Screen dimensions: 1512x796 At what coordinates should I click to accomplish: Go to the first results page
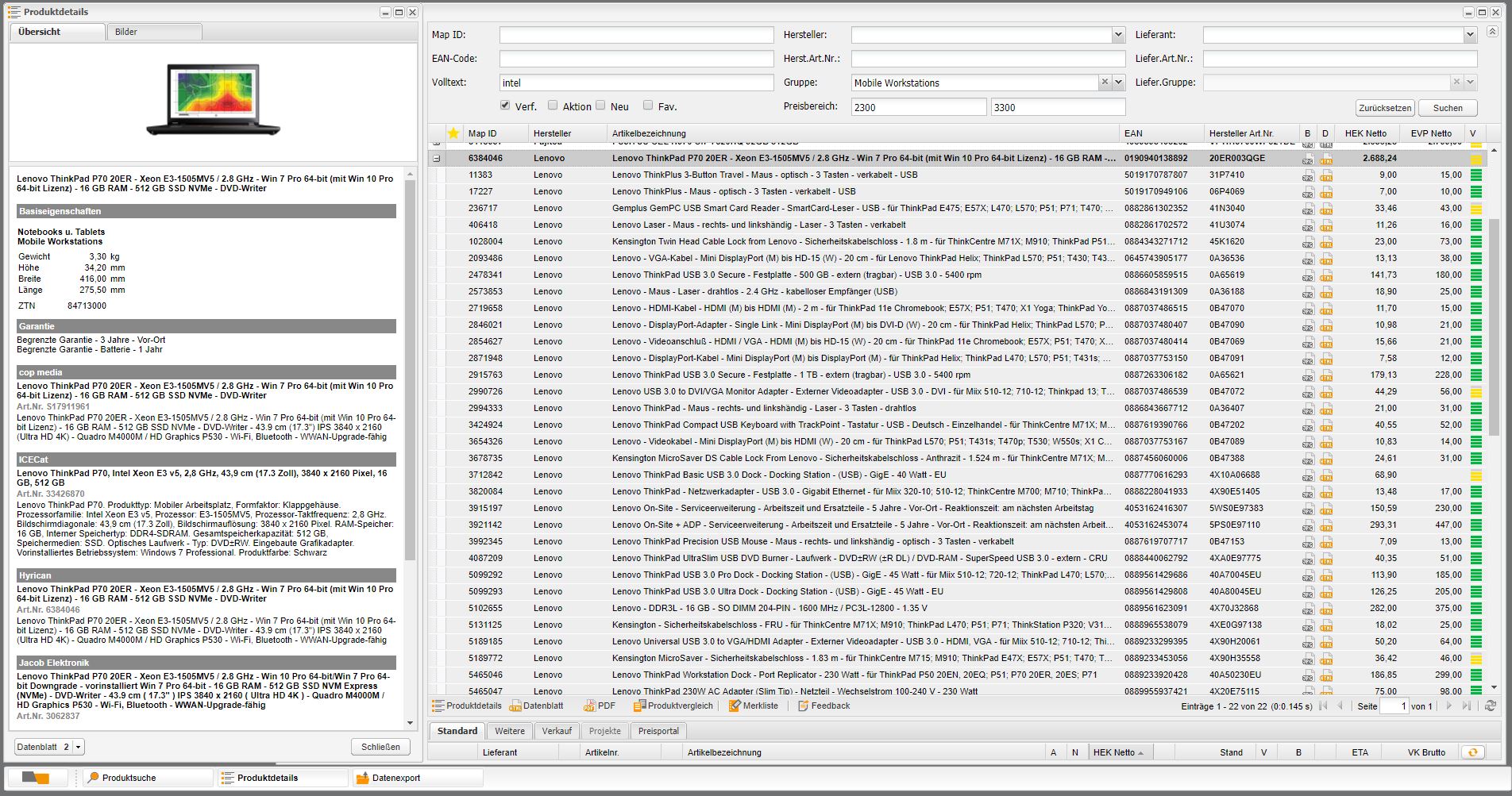click(x=1323, y=706)
